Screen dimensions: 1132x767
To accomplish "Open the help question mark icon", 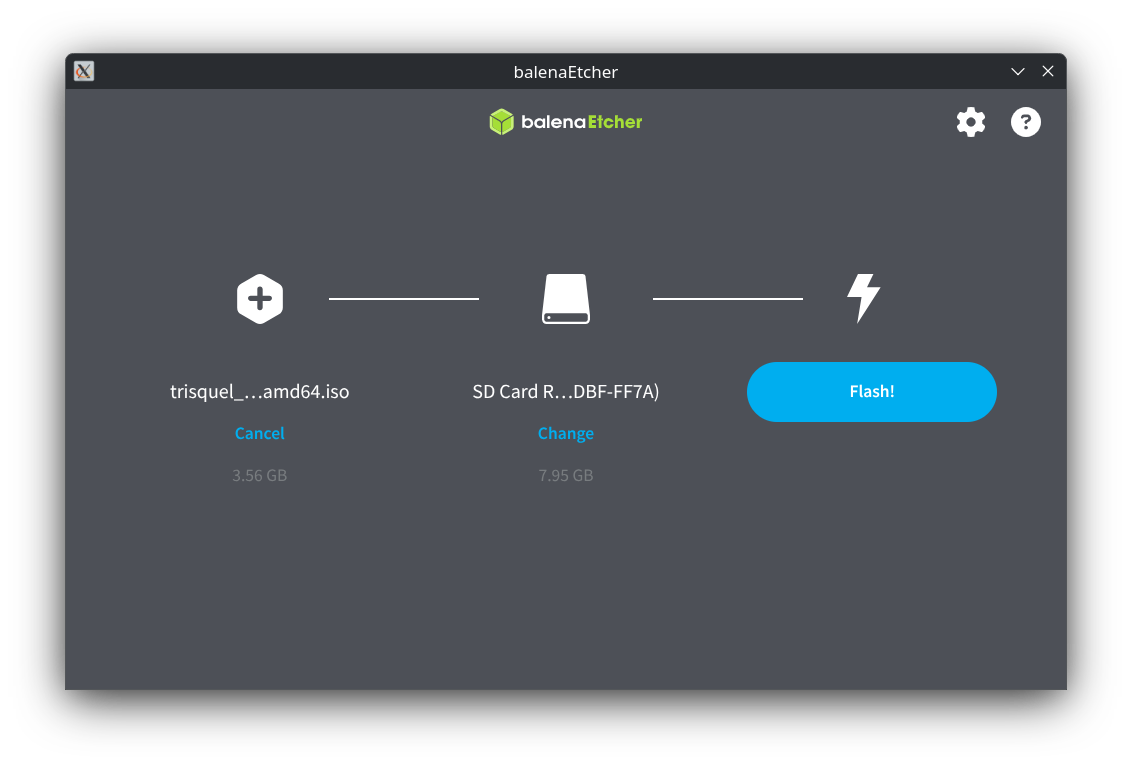I will (1025, 122).
